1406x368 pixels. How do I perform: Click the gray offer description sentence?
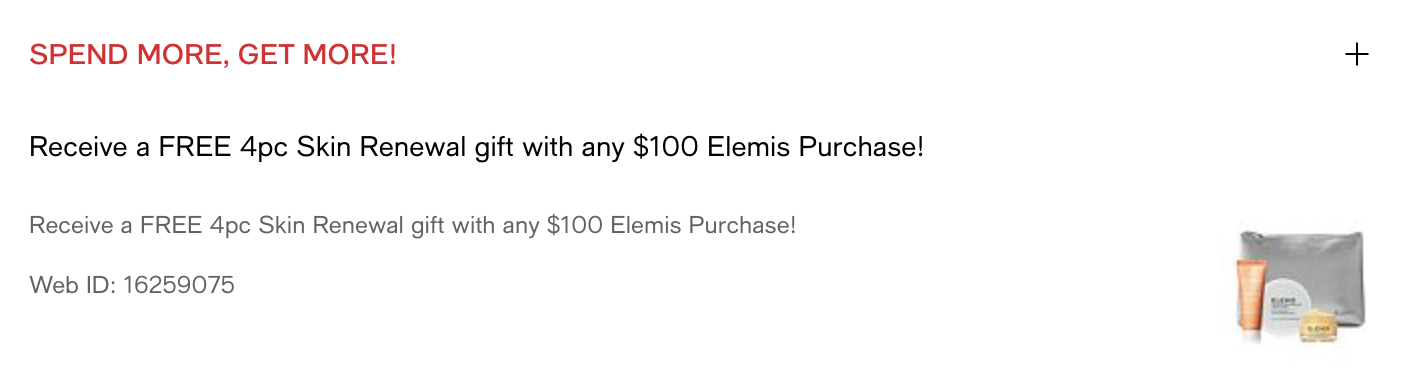[413, 225]
